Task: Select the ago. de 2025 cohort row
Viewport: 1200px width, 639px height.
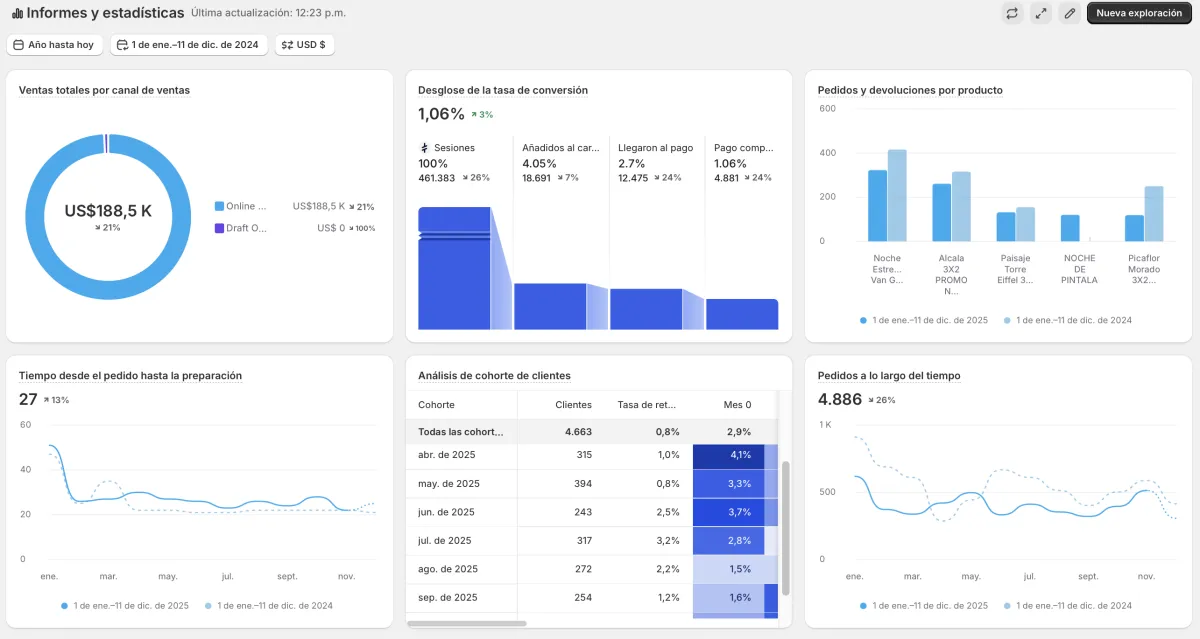Action: pos(592,569)
